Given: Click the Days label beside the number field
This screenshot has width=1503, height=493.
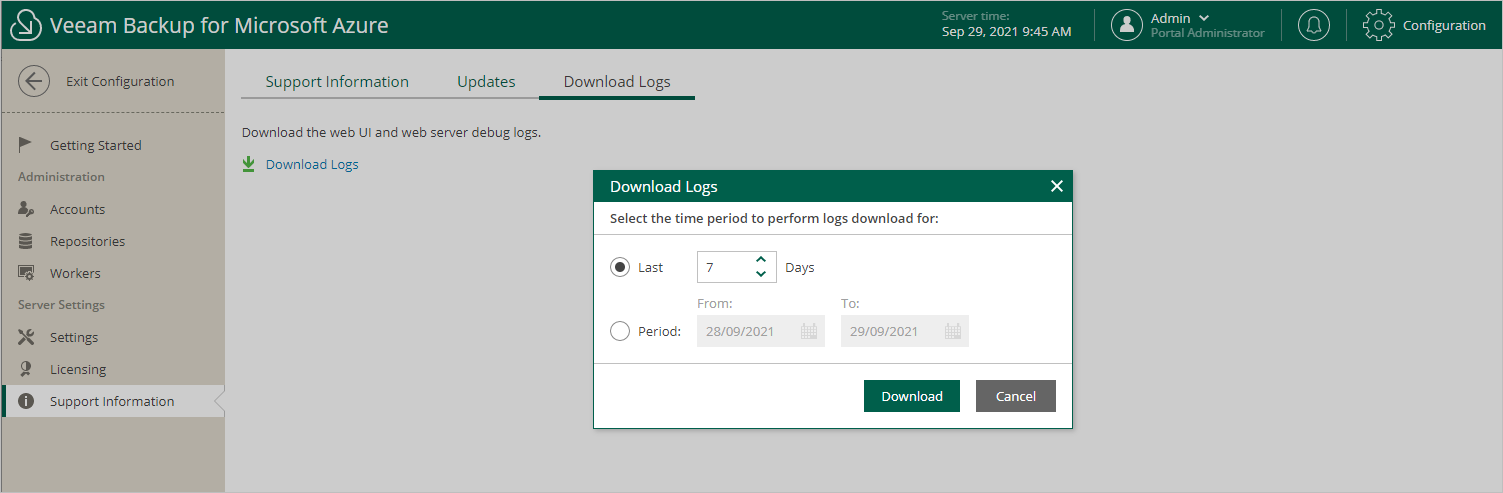Looking at the screenshot, I should point(800,267).
